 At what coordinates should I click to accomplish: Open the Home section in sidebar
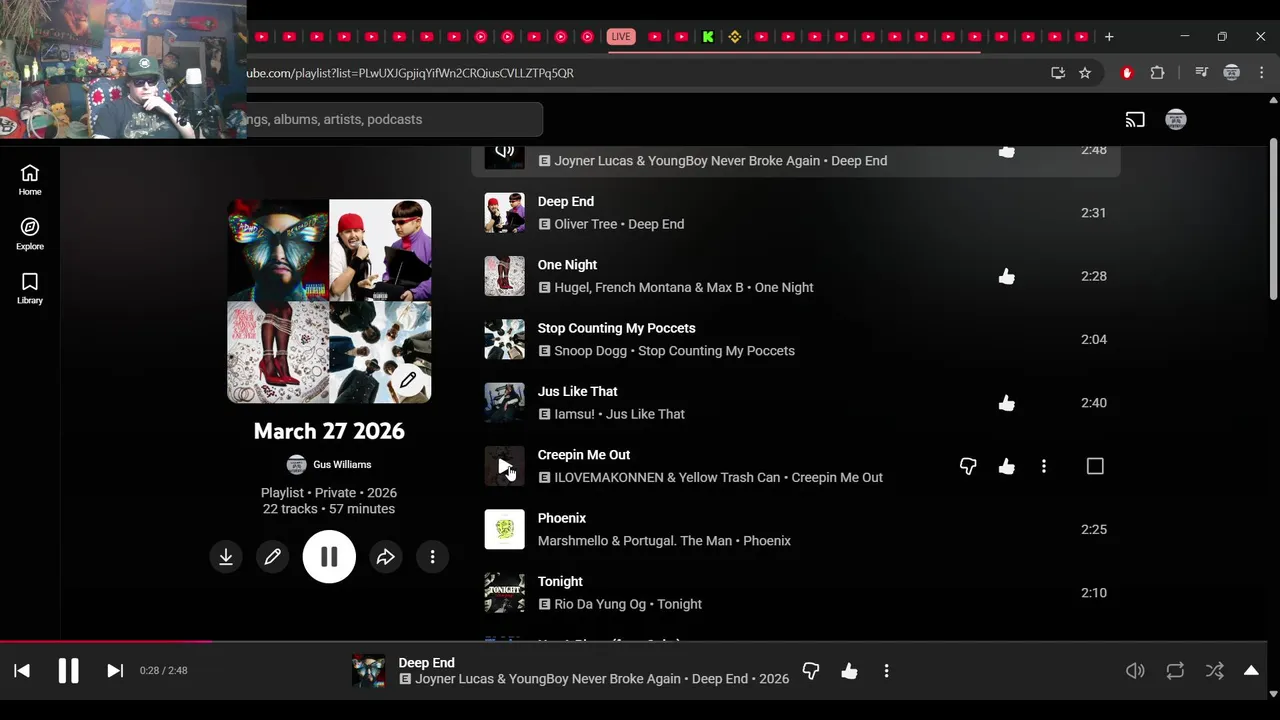click(30, 180)
